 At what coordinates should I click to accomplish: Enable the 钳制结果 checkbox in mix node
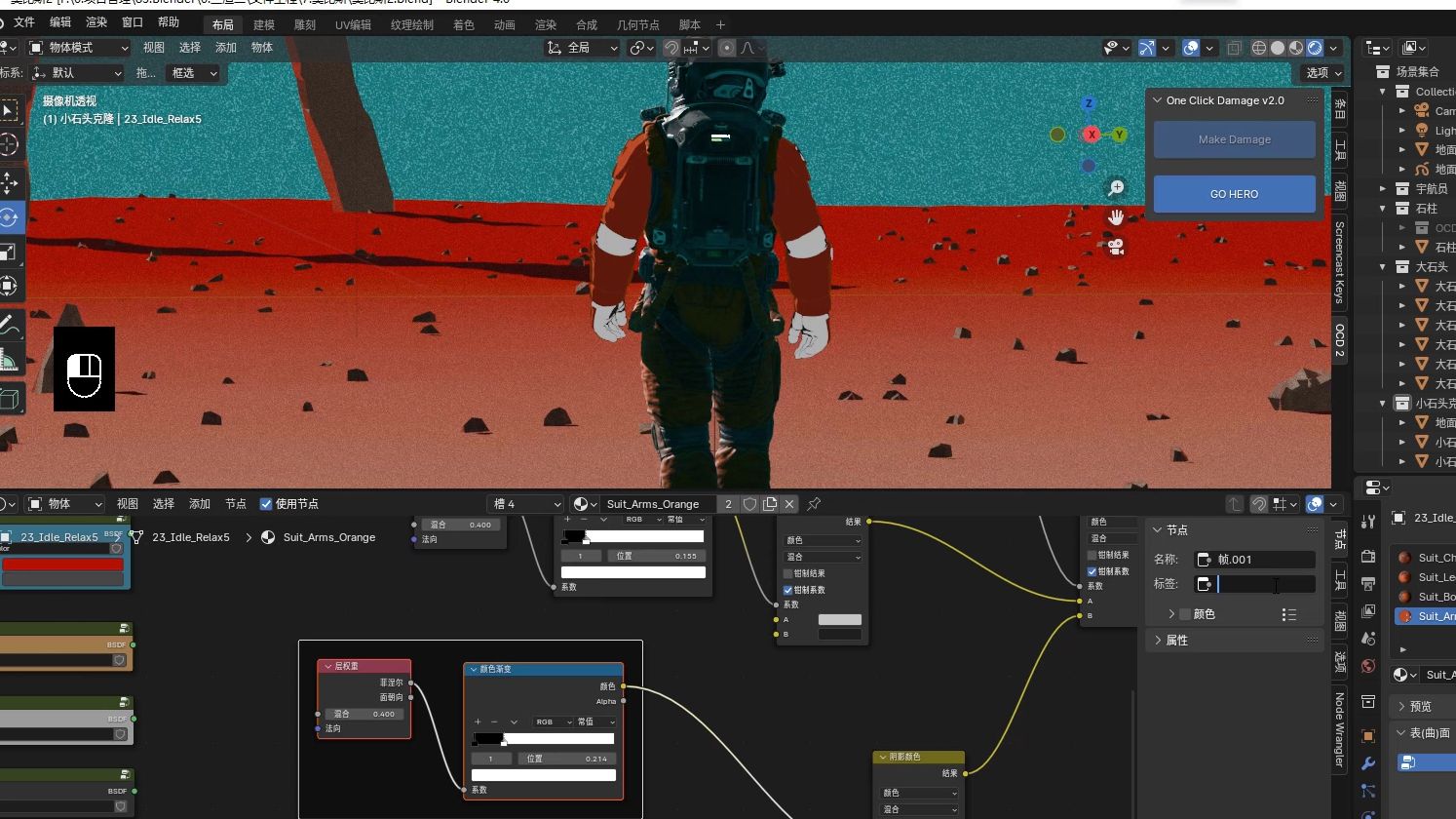click(788, 573)
